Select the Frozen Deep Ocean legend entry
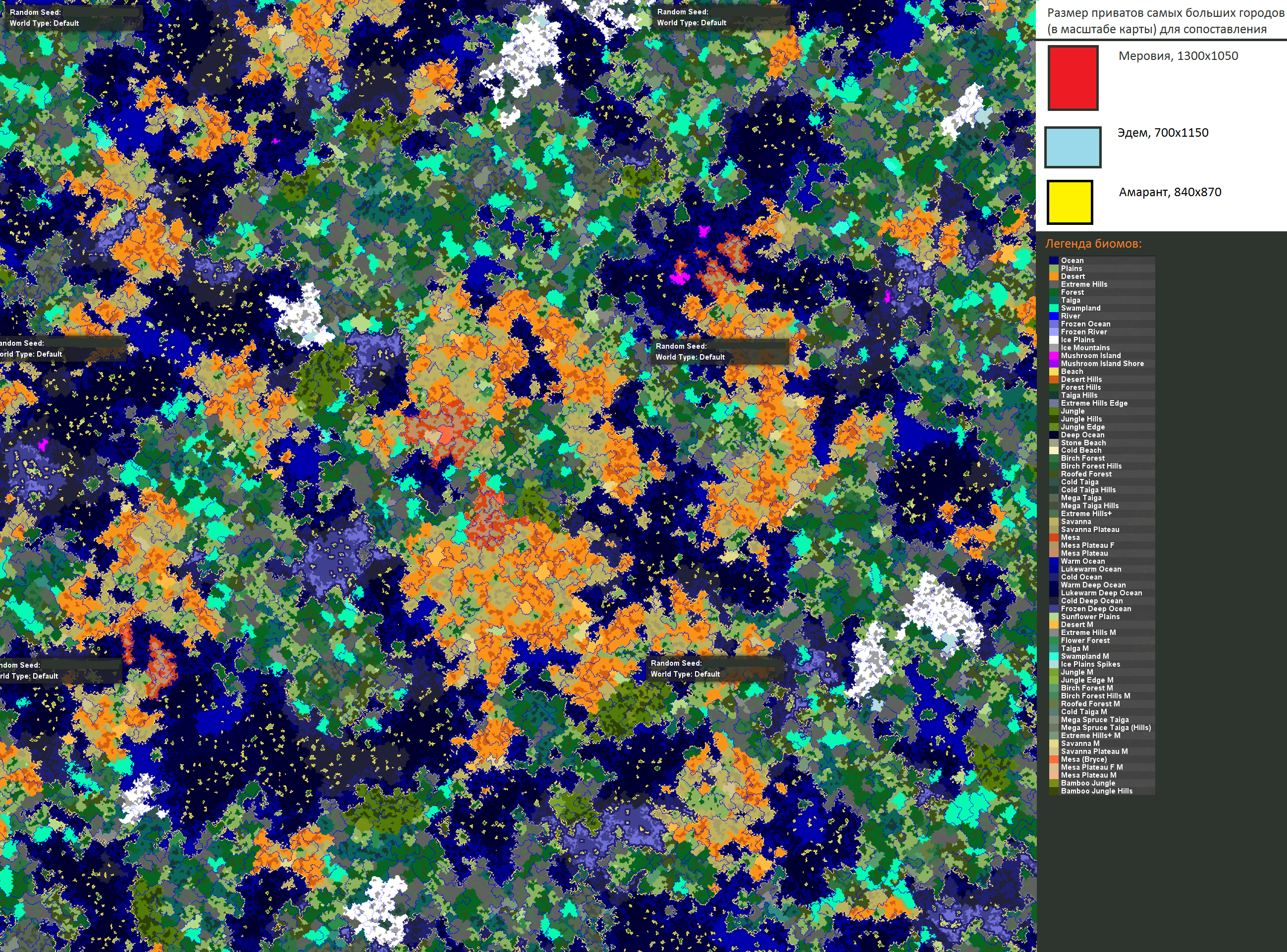The height and width of the screenshot is (952, 1287). click(1096, 609)
